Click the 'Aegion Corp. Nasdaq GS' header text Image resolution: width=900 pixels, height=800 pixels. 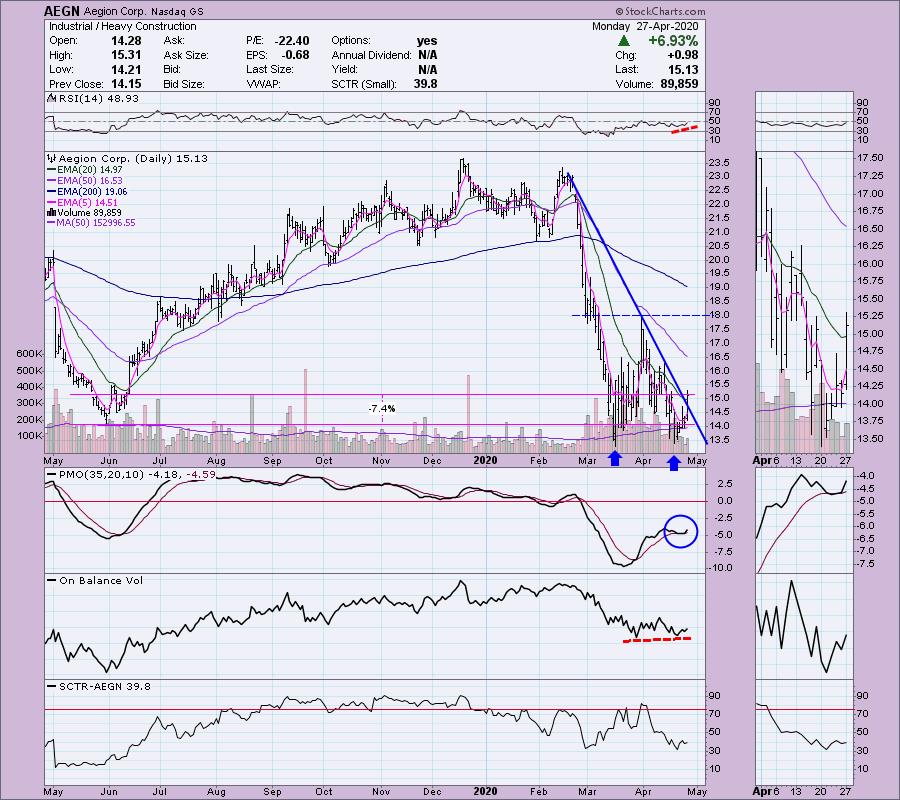[x=143, y=11]
